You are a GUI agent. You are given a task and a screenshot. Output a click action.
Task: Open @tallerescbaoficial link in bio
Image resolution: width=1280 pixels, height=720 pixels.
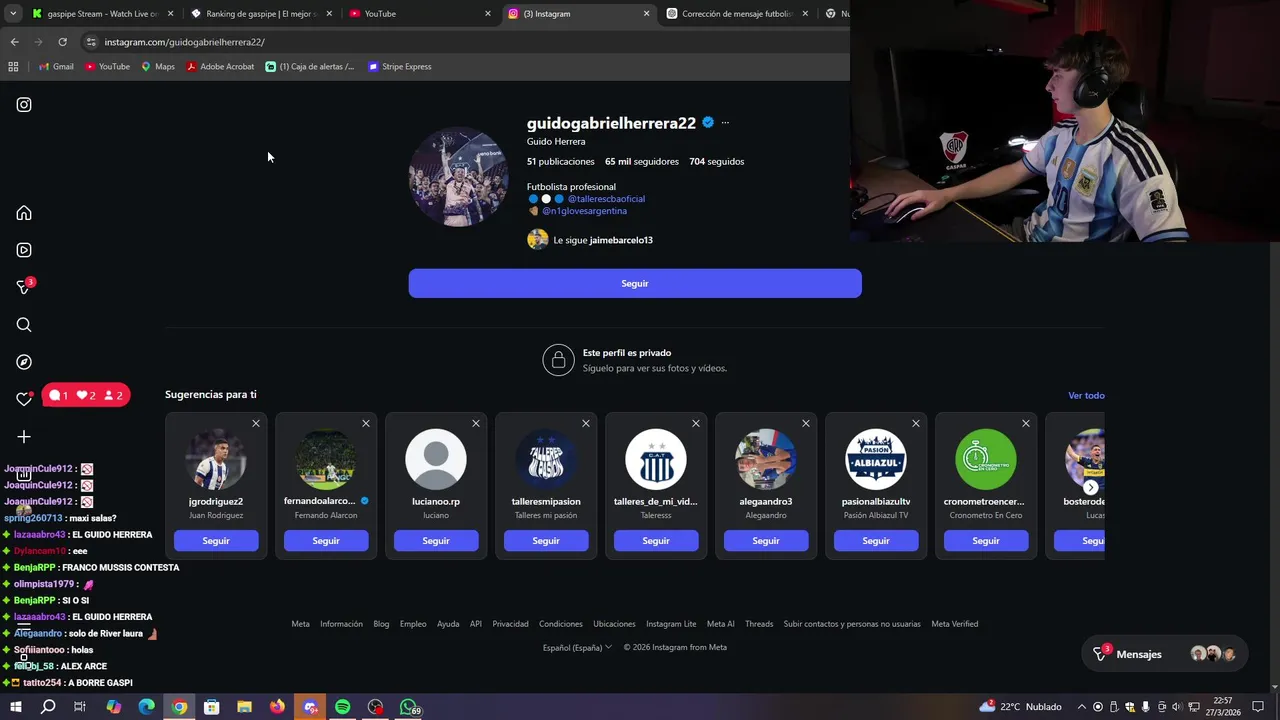(606, 199)
